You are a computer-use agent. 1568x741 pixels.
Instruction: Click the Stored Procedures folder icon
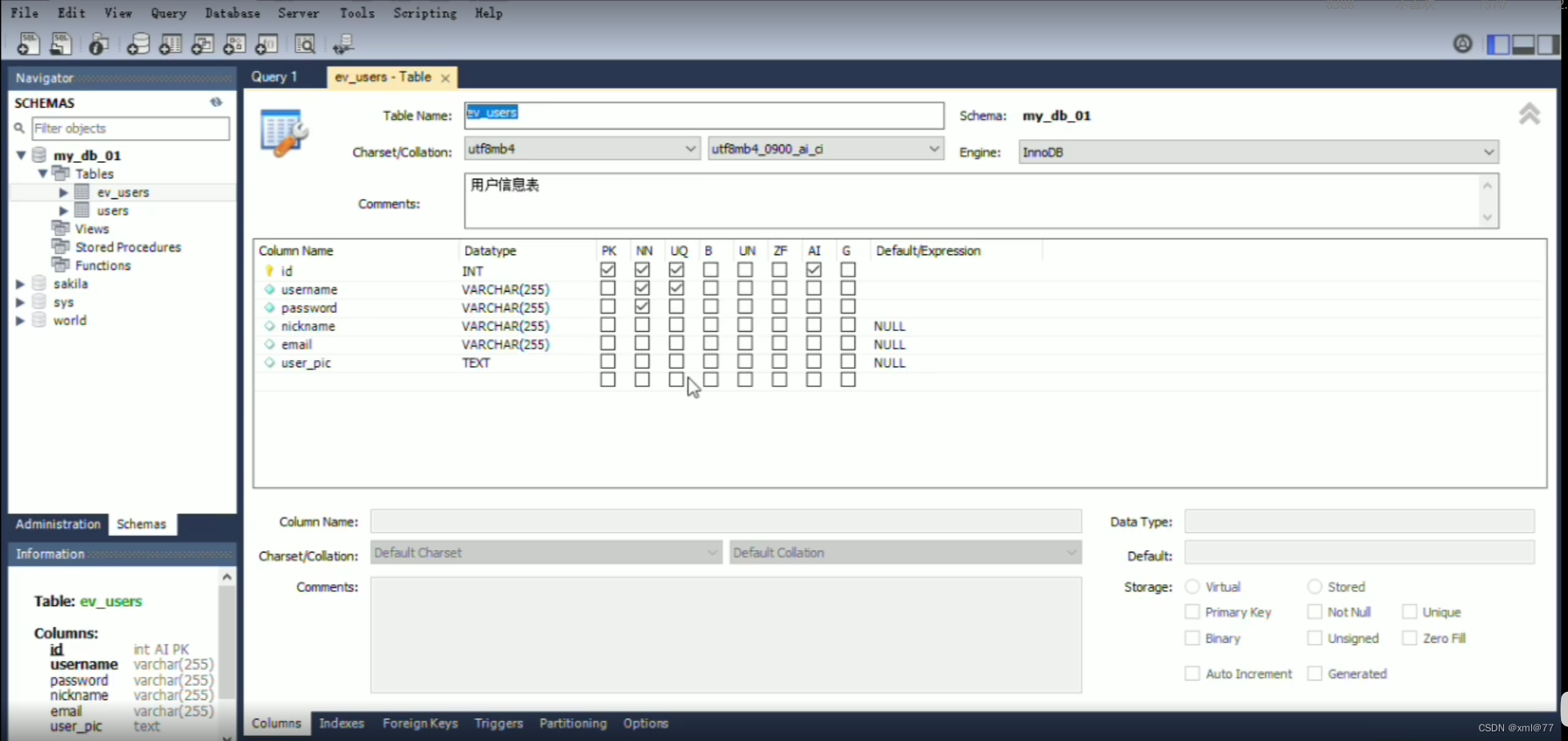click(x=60, y=246)
